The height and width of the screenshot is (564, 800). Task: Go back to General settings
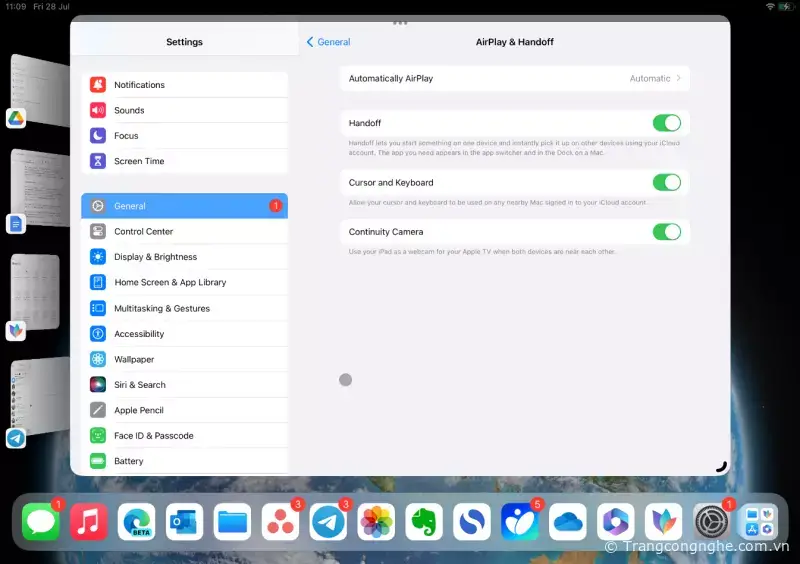pos(329,42)
